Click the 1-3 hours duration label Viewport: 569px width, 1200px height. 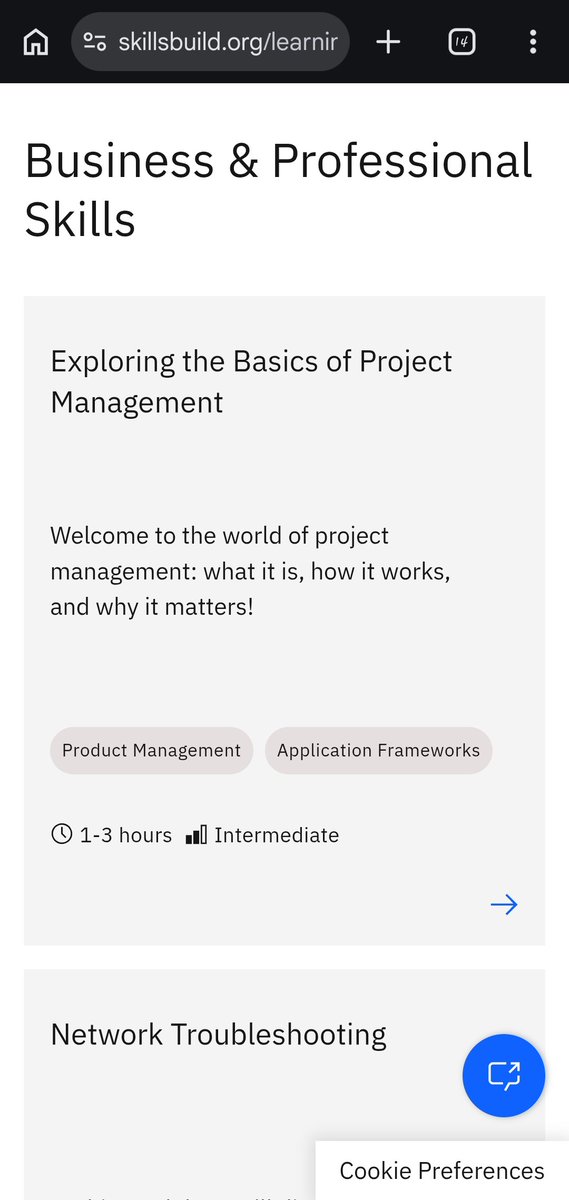pos(126,834)
